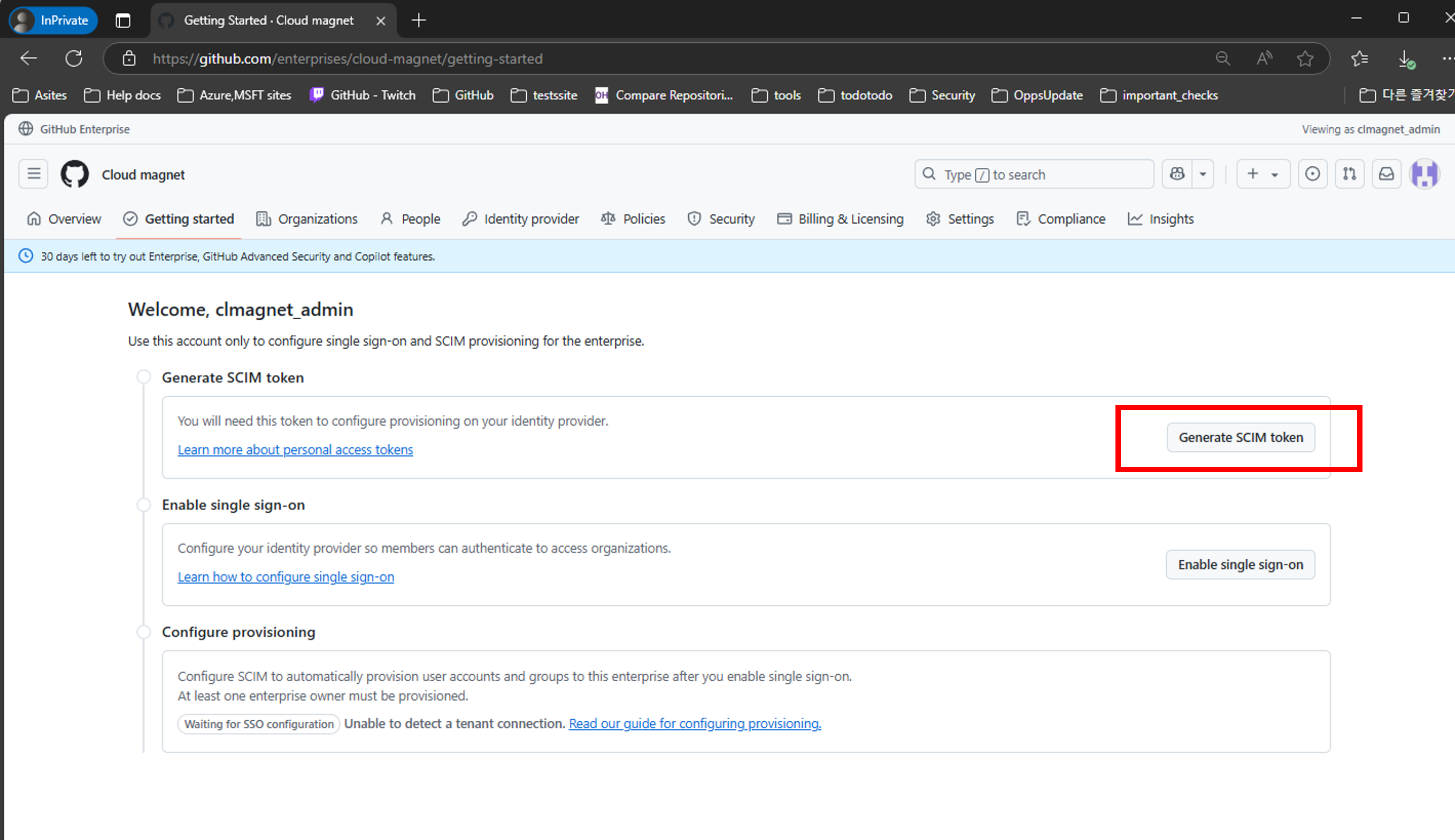This screenshot has height=840, width=1455.
Task: Open the Identity provider tab
Action: pos(520,219)
